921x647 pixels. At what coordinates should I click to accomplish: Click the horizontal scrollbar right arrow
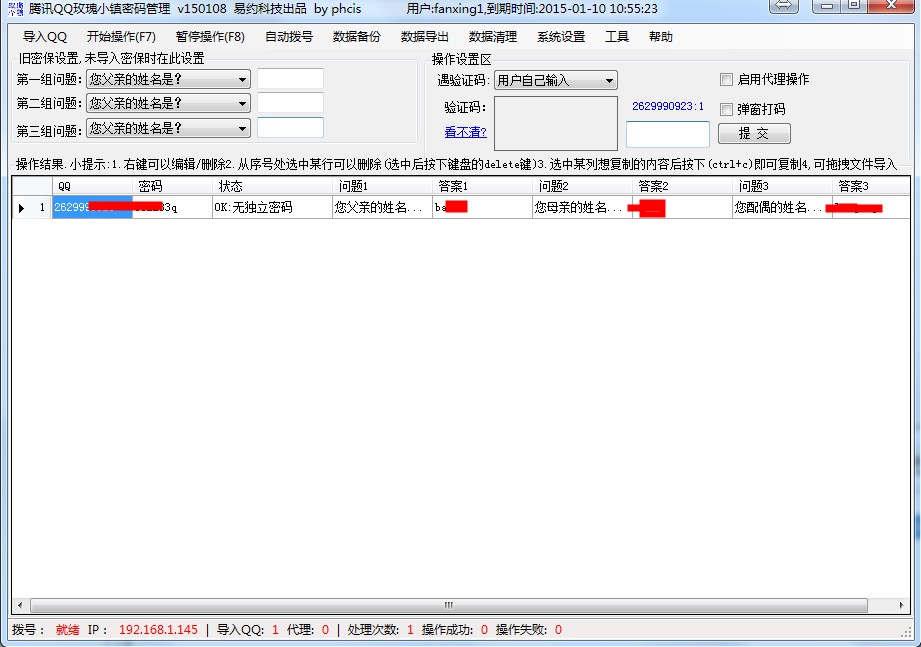coord(902,605)
